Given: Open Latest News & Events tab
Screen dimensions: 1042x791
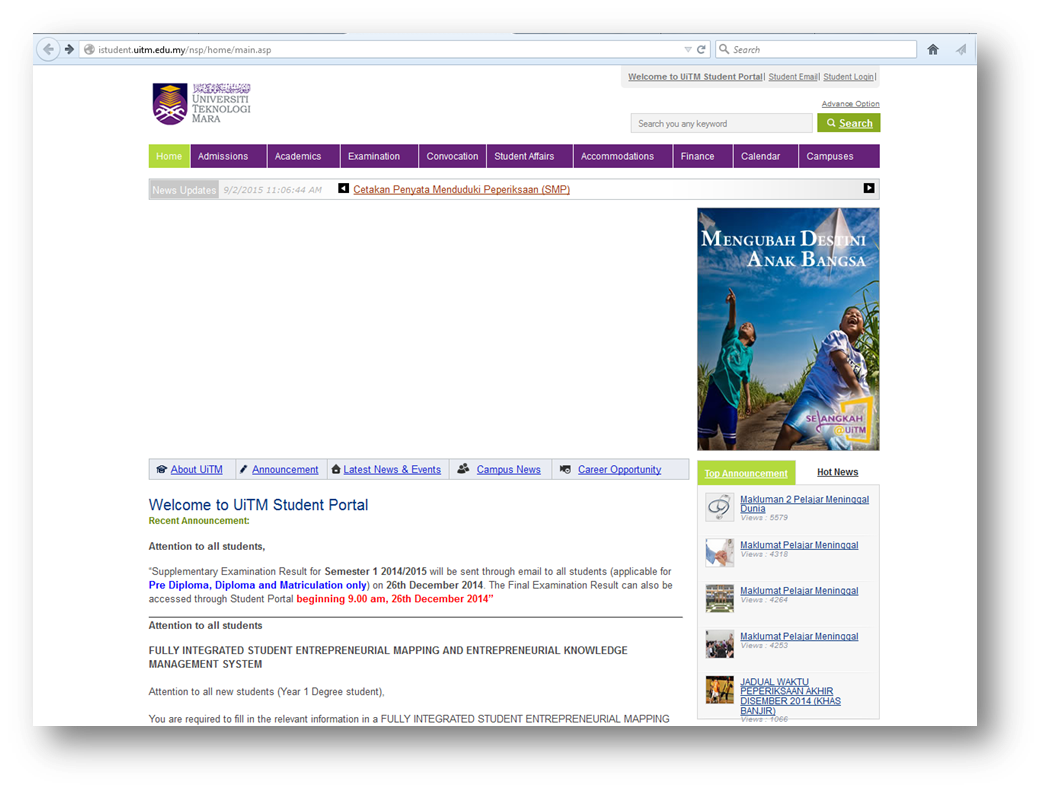Looking at the screenshot, I should (x=392, y=469).
